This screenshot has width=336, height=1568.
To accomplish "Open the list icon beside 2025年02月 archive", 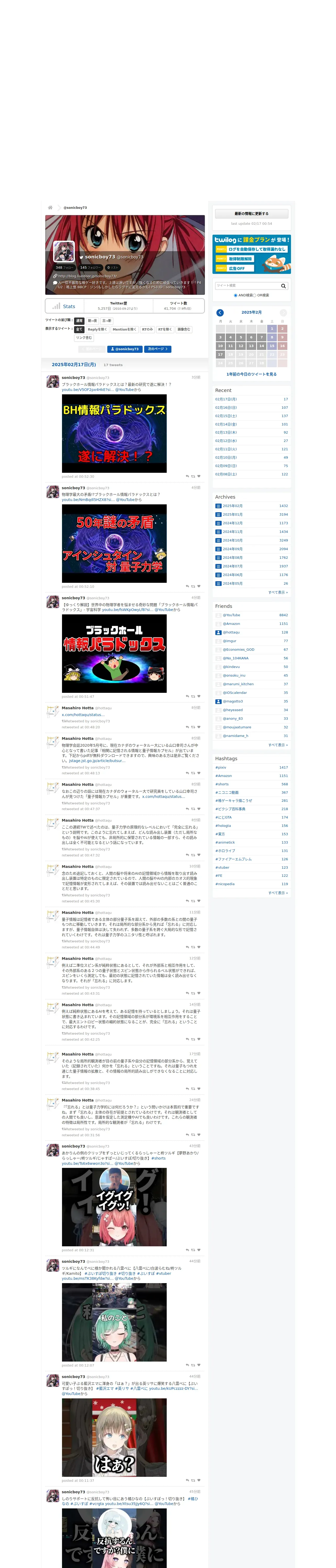I will pos(218,506).
